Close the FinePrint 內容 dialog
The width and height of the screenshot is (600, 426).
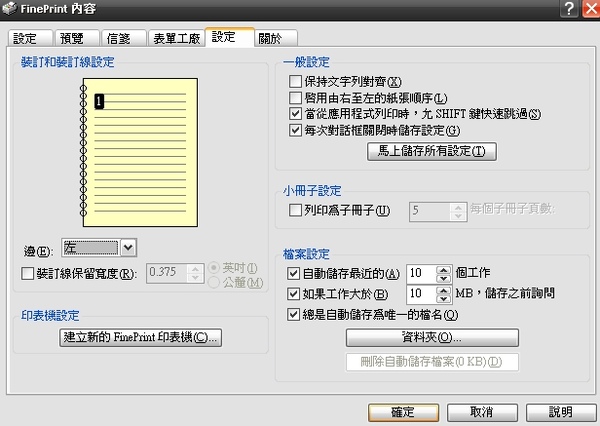click(x=591, y=8)
